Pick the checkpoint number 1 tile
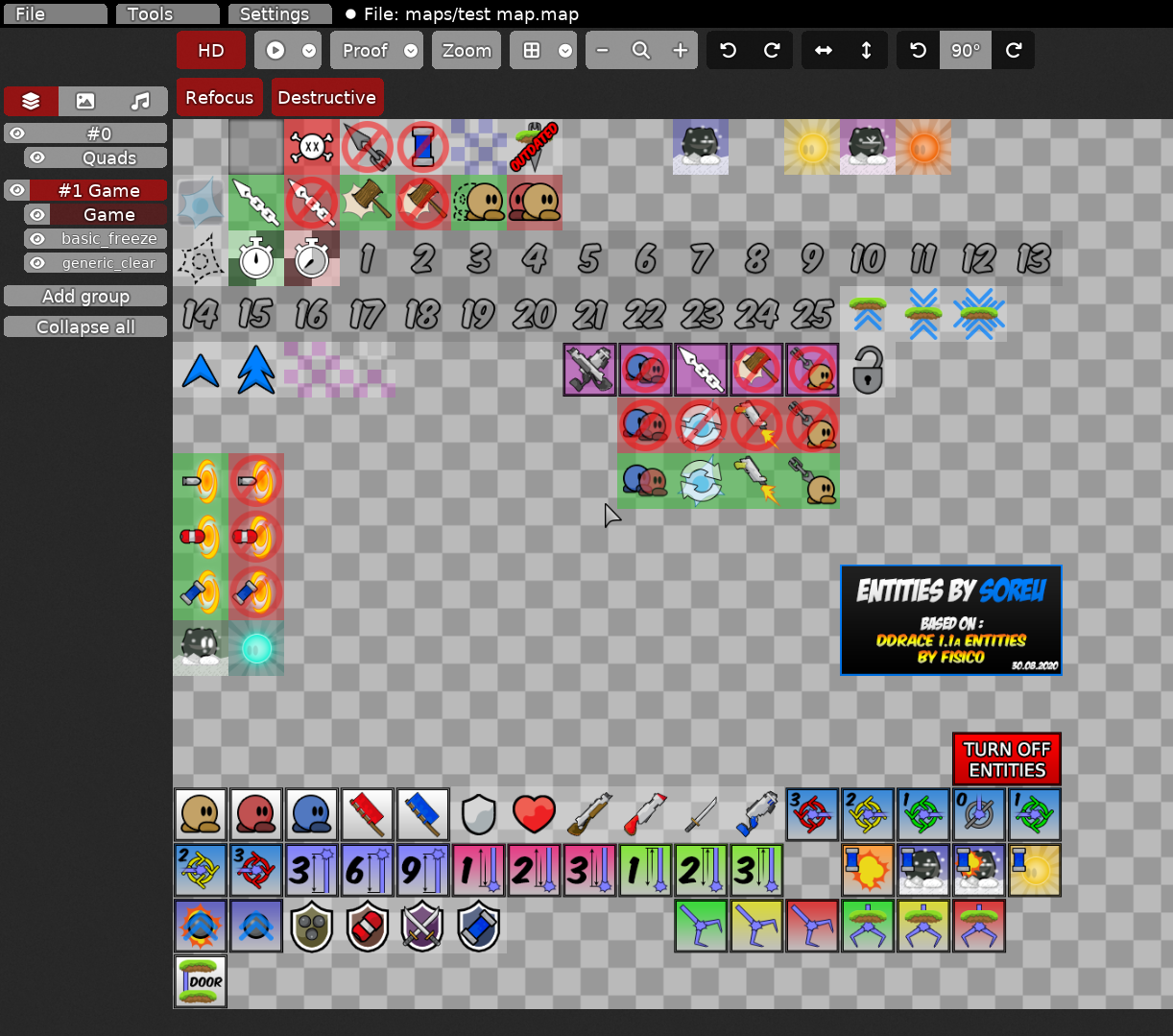This screenshot has width=1173, height=1036. 368,258
